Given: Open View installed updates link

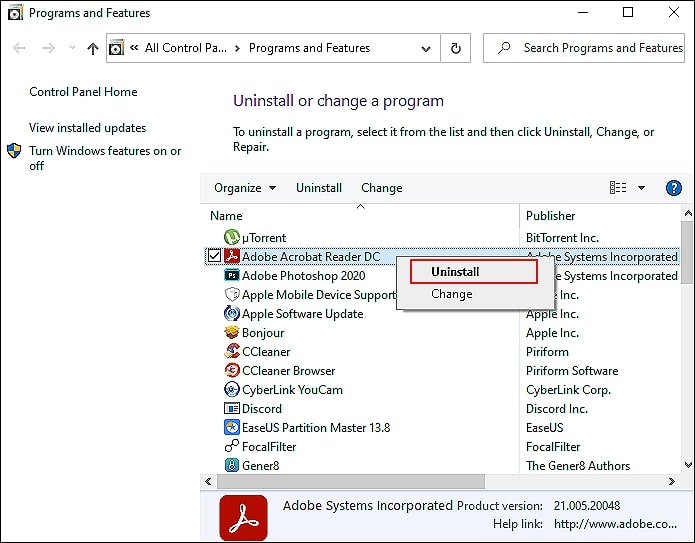Looking at the screenshot, I should pos(87,128).
